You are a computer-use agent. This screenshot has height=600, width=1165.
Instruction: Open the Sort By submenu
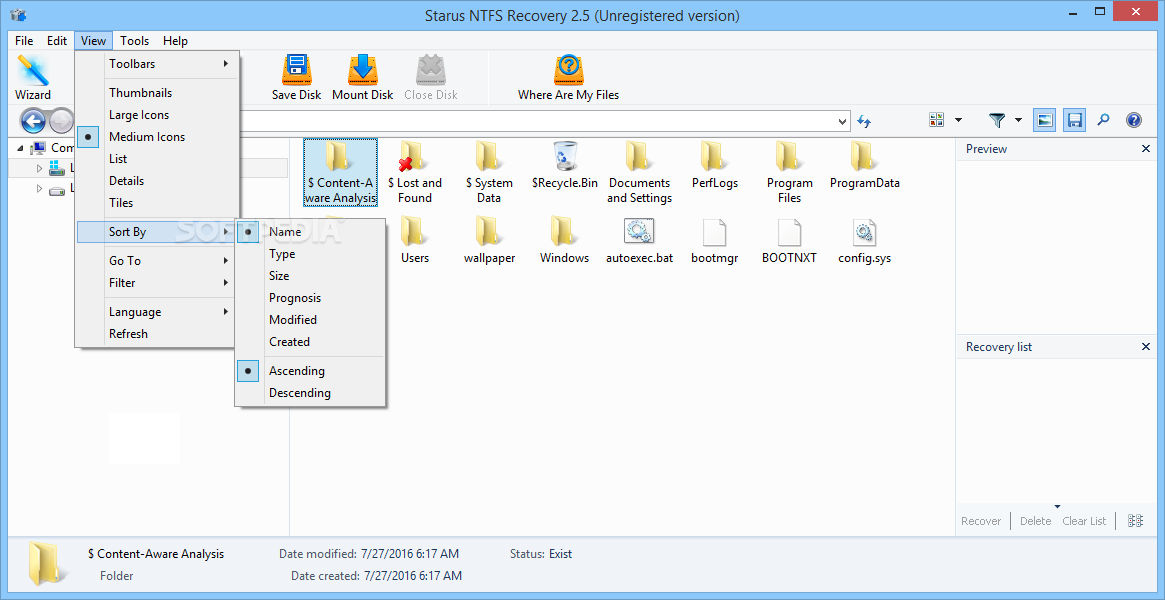[158, 232]
